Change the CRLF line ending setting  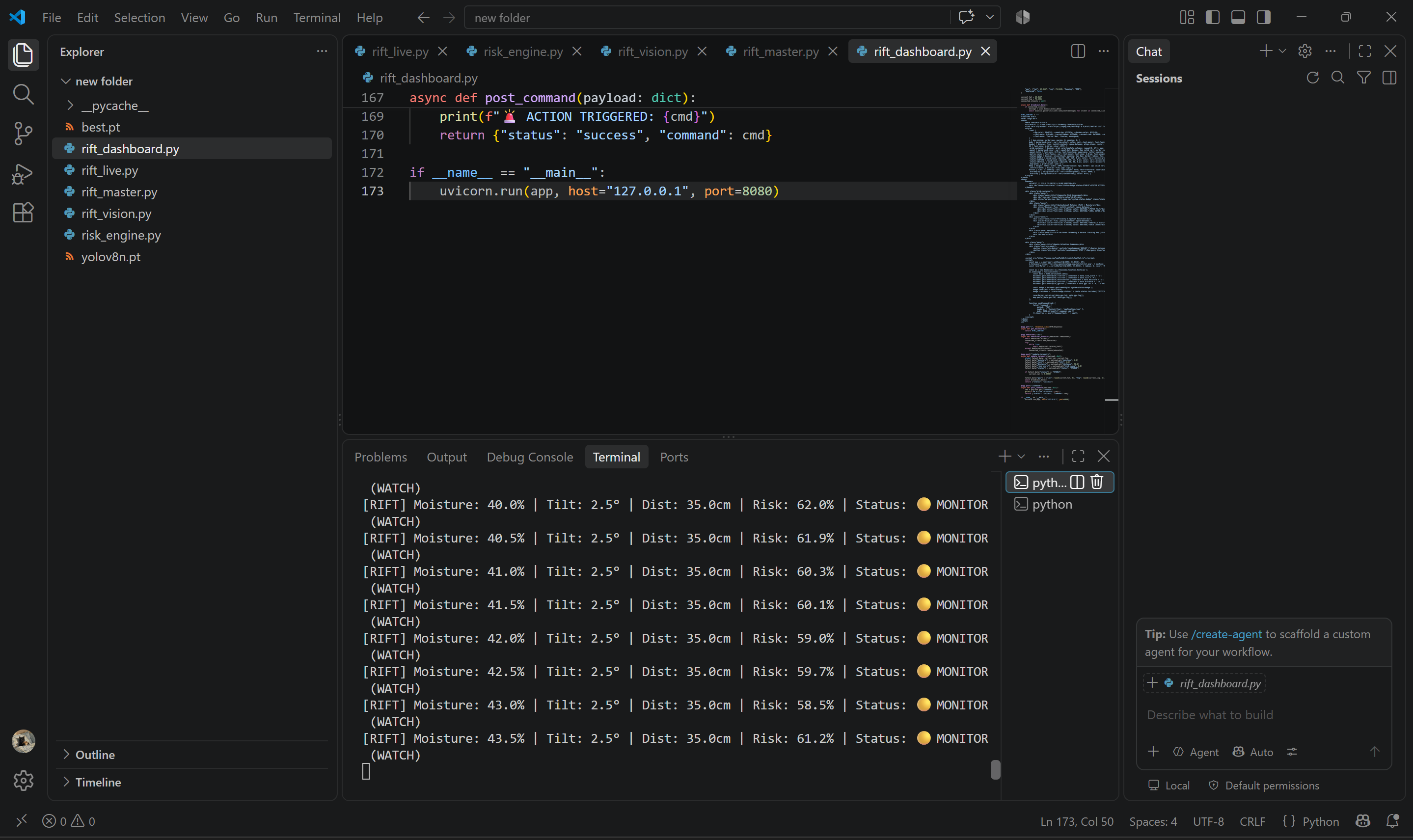[1252, 821]
